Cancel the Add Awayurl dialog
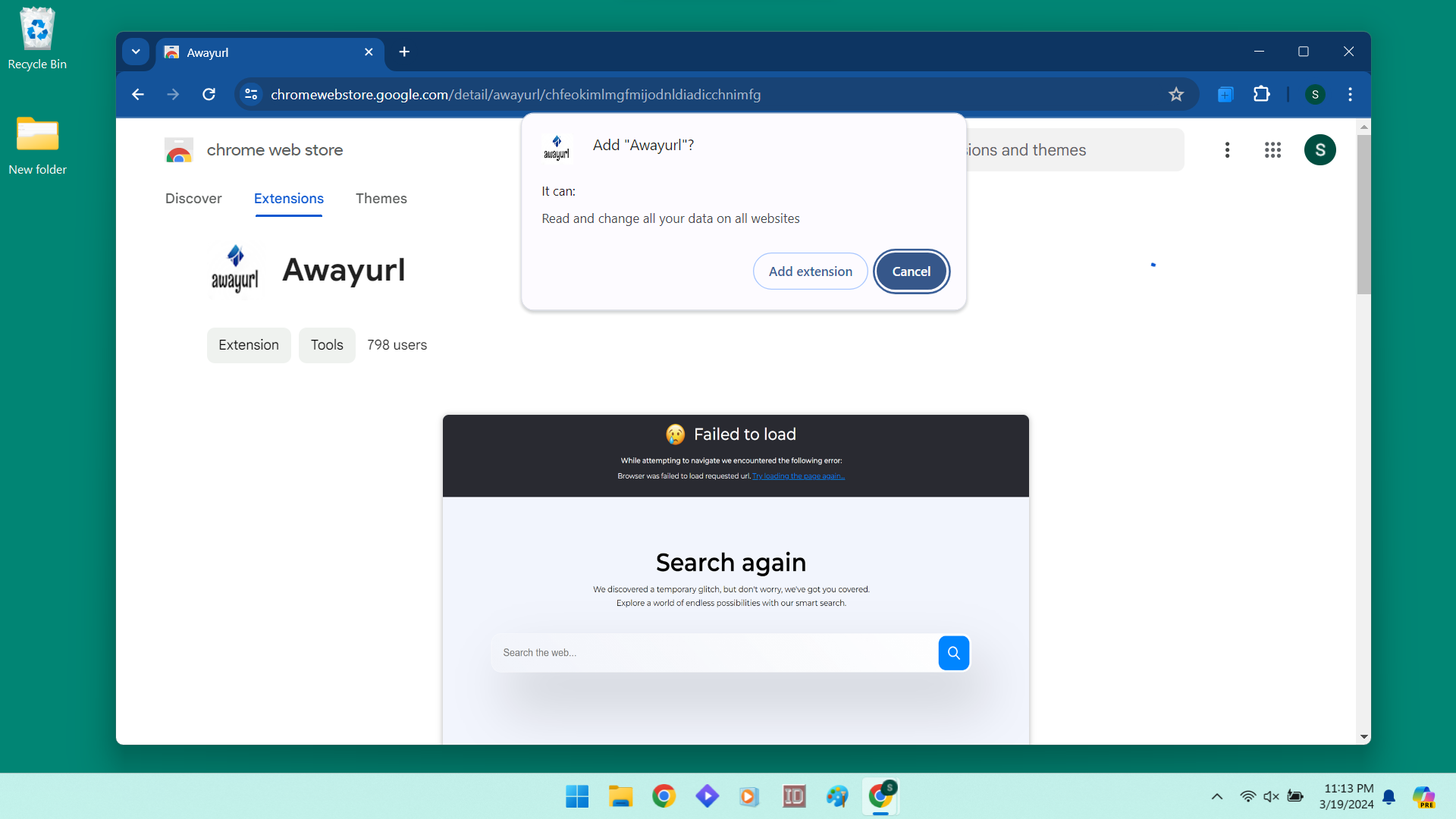The image size is (1456, 819). 911,271
